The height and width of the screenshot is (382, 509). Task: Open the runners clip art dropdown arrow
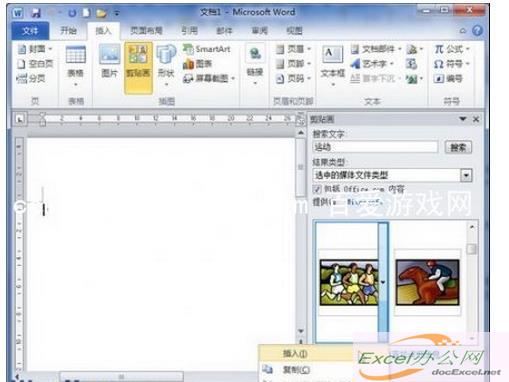[383, 282]
